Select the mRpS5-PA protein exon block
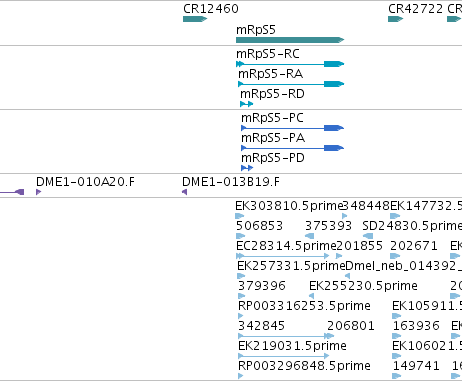The height and width of the screenshot is (381, 462). click(x=334, y=148)
